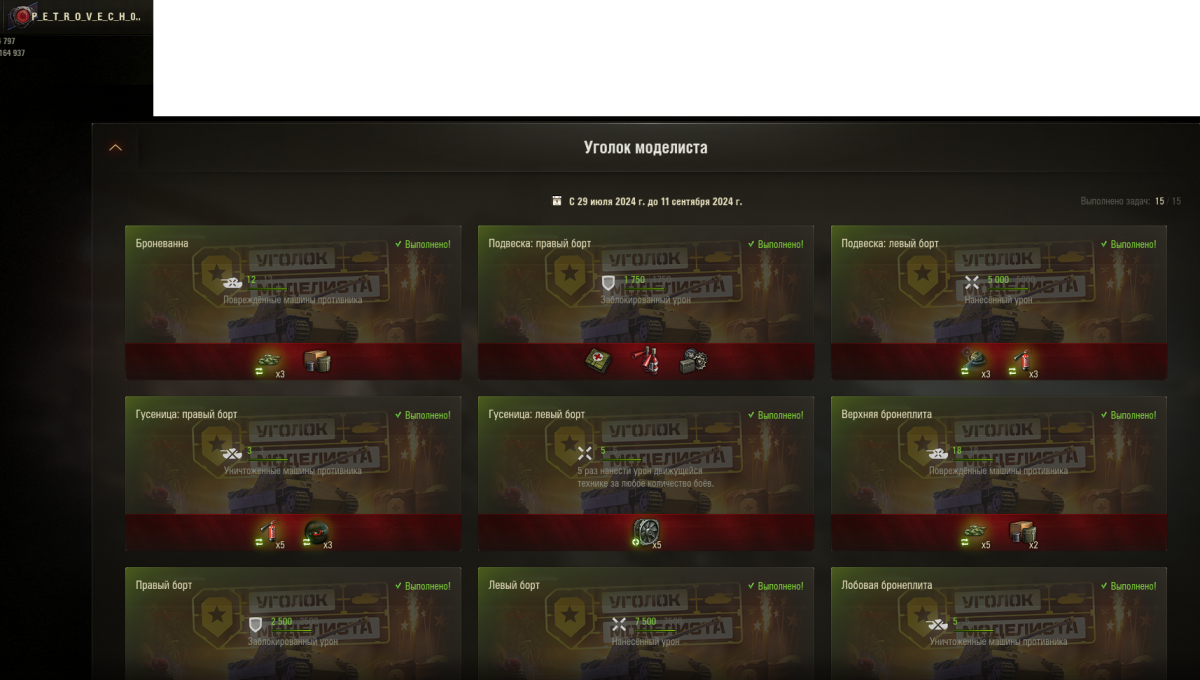This screenshot has width=1200, height=680.
Task: Click the Гусеница: правый борт card title
Action: 187,414
